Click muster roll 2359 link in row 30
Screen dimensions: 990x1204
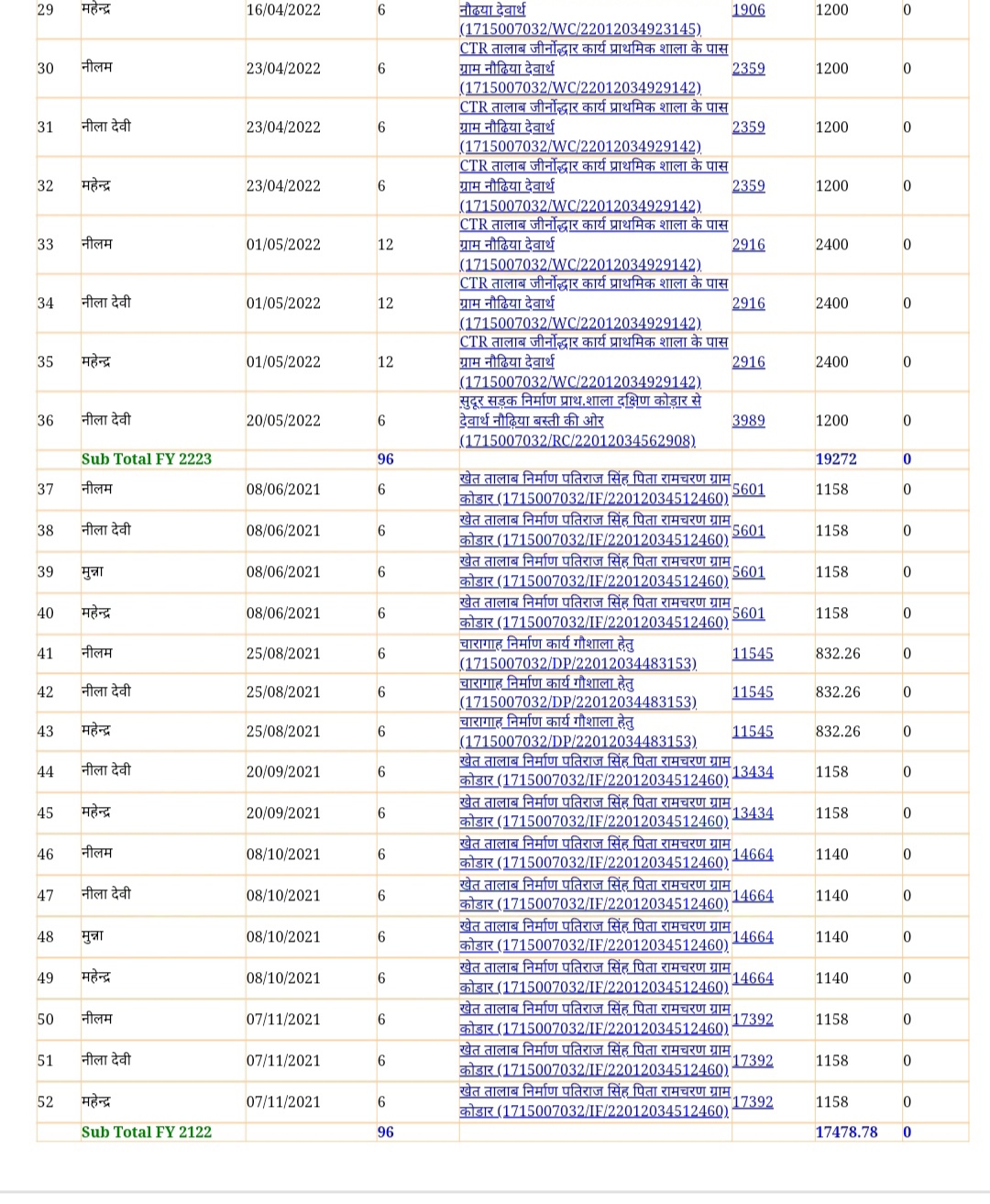(x=748, y=69)
